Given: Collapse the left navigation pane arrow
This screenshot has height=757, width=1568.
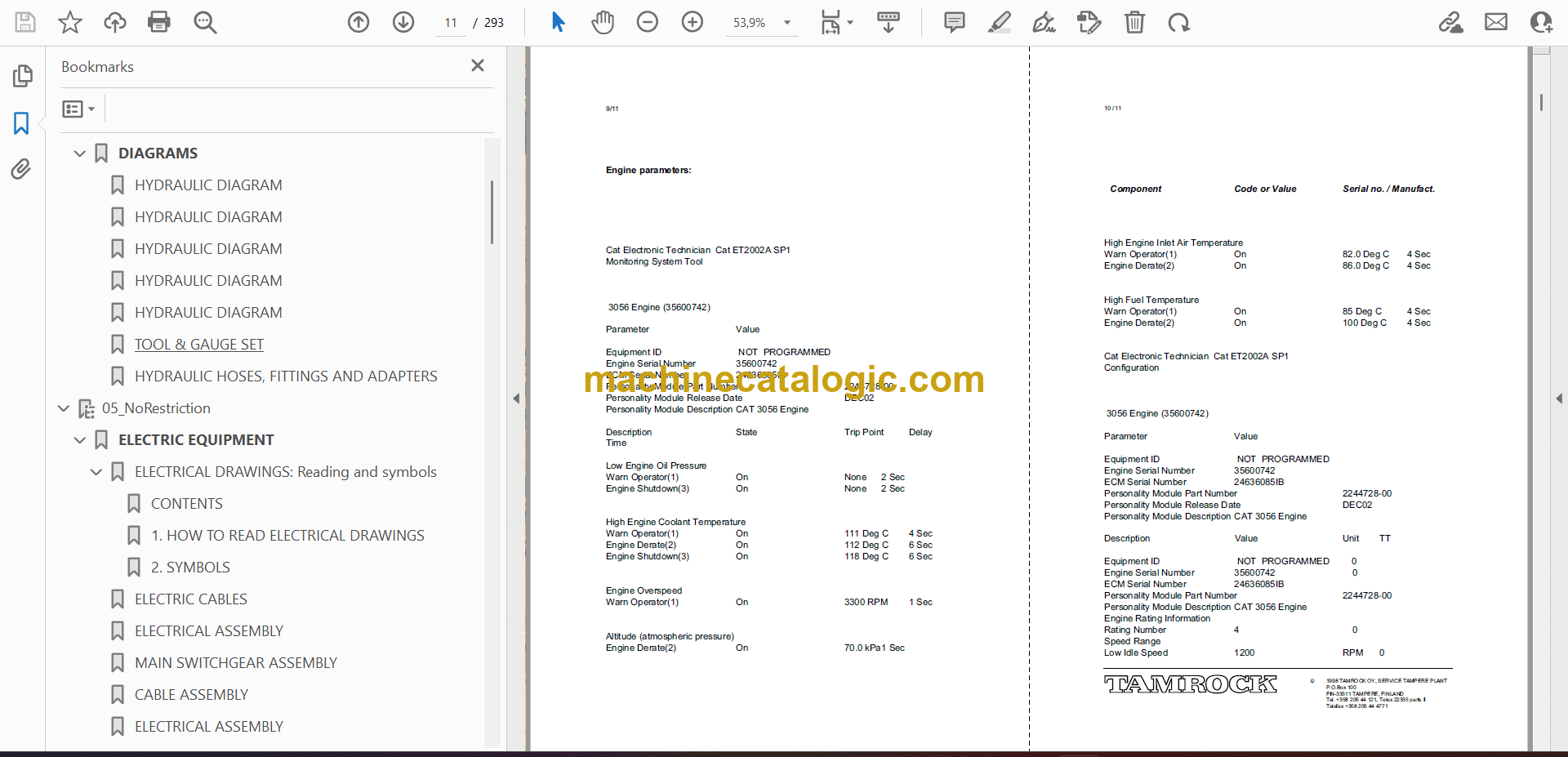Looking at the screenshot, I should pos(516,399).
